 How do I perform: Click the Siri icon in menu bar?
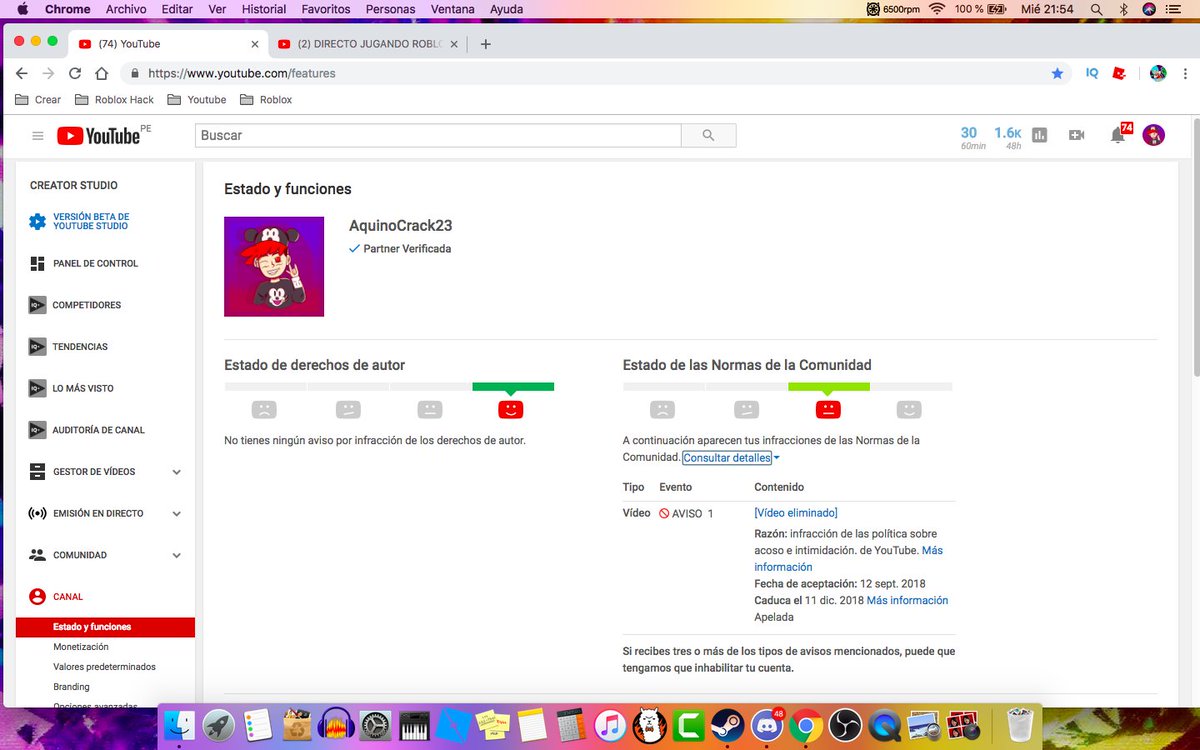(1149, 9)
